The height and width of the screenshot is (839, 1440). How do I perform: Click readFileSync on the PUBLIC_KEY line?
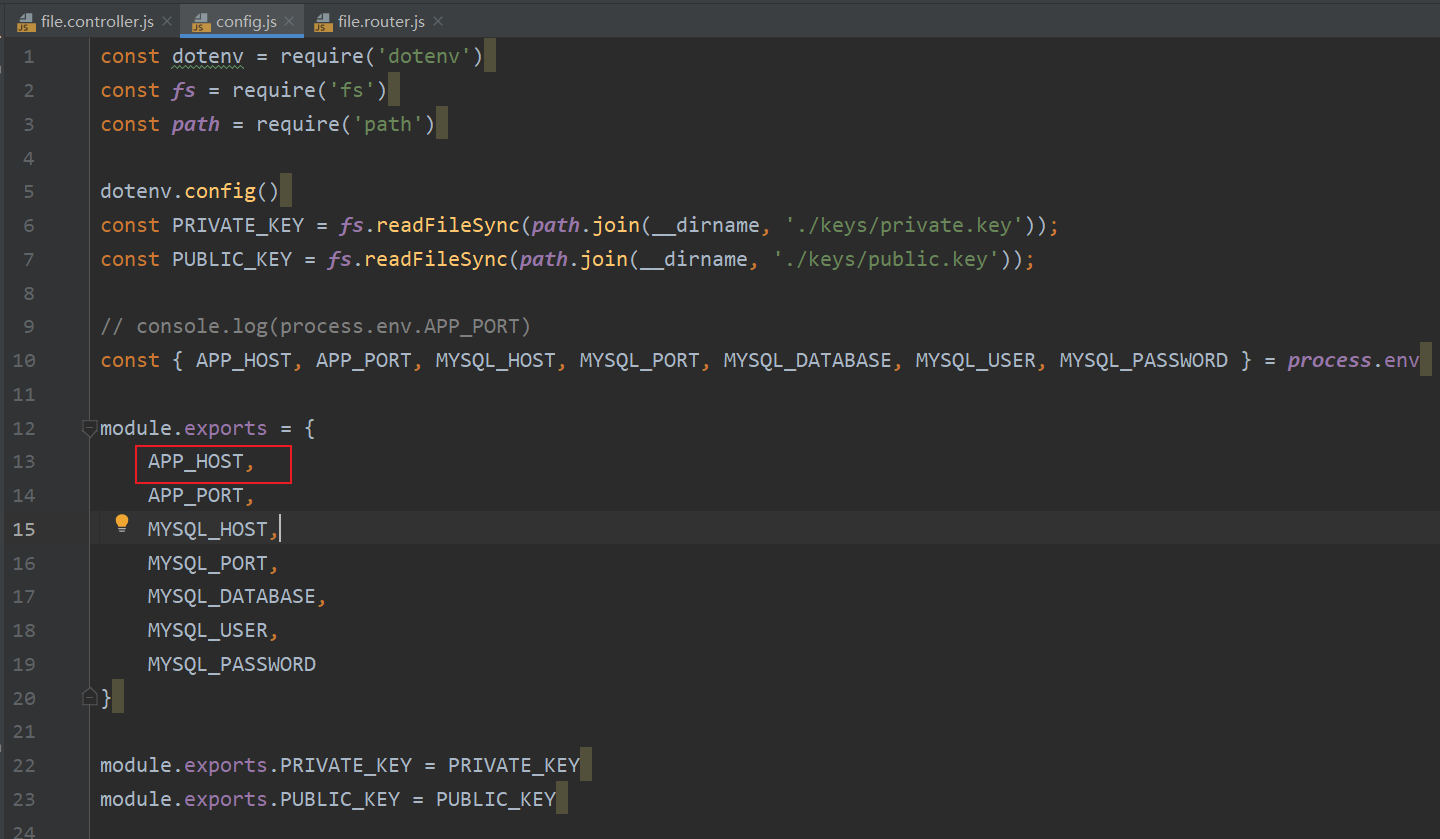pos(436,259)
